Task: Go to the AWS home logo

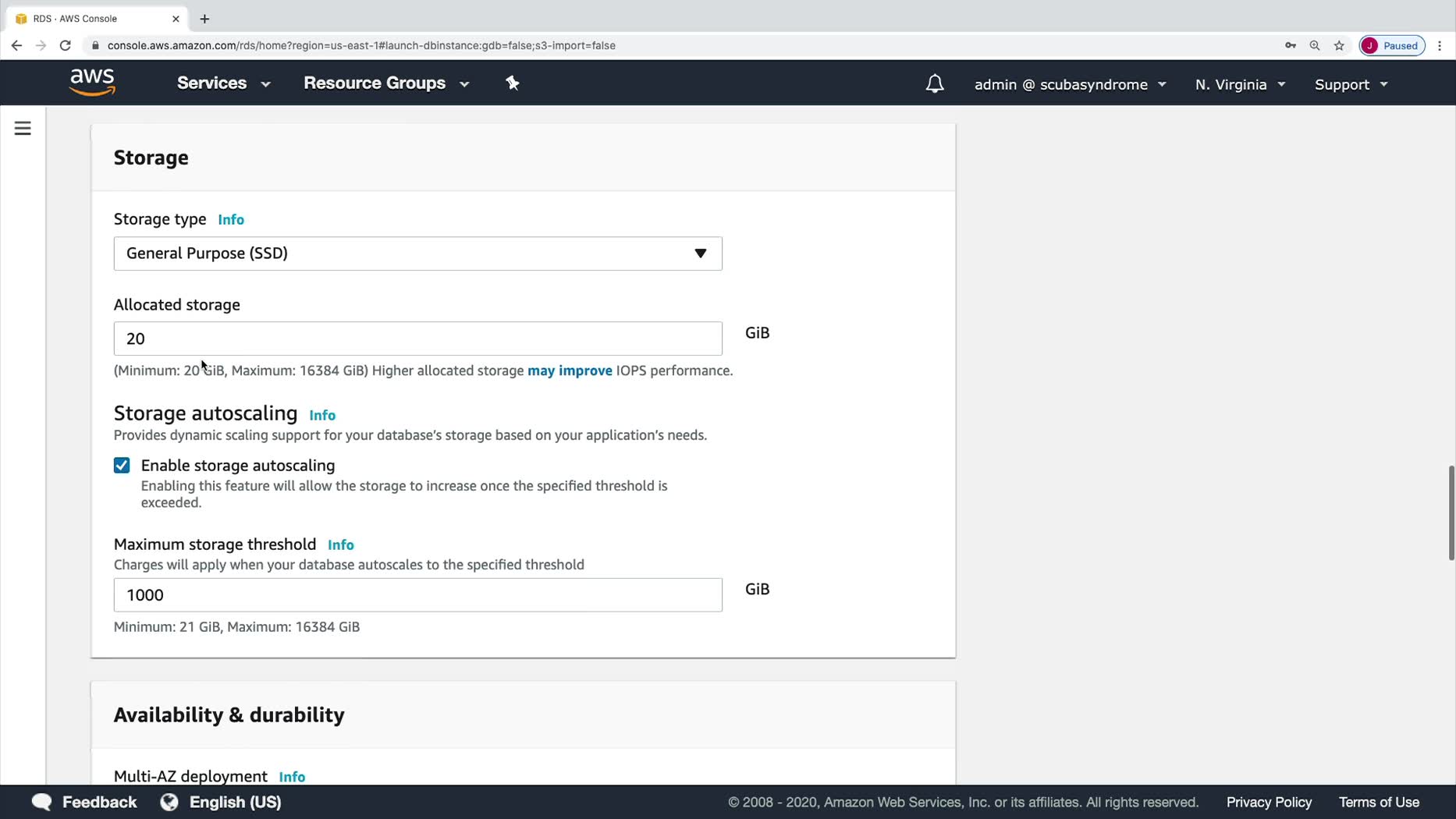Action: point(92,83)
